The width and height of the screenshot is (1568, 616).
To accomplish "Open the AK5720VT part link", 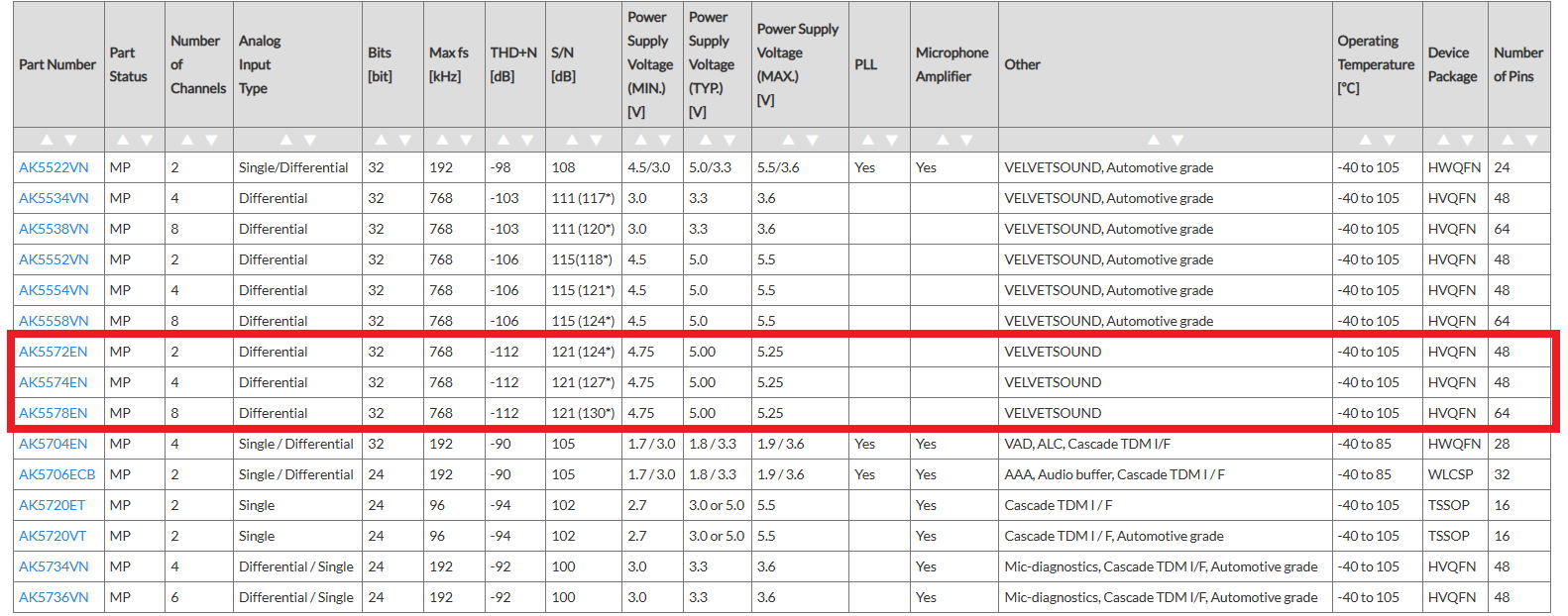I will coord(53,536).
